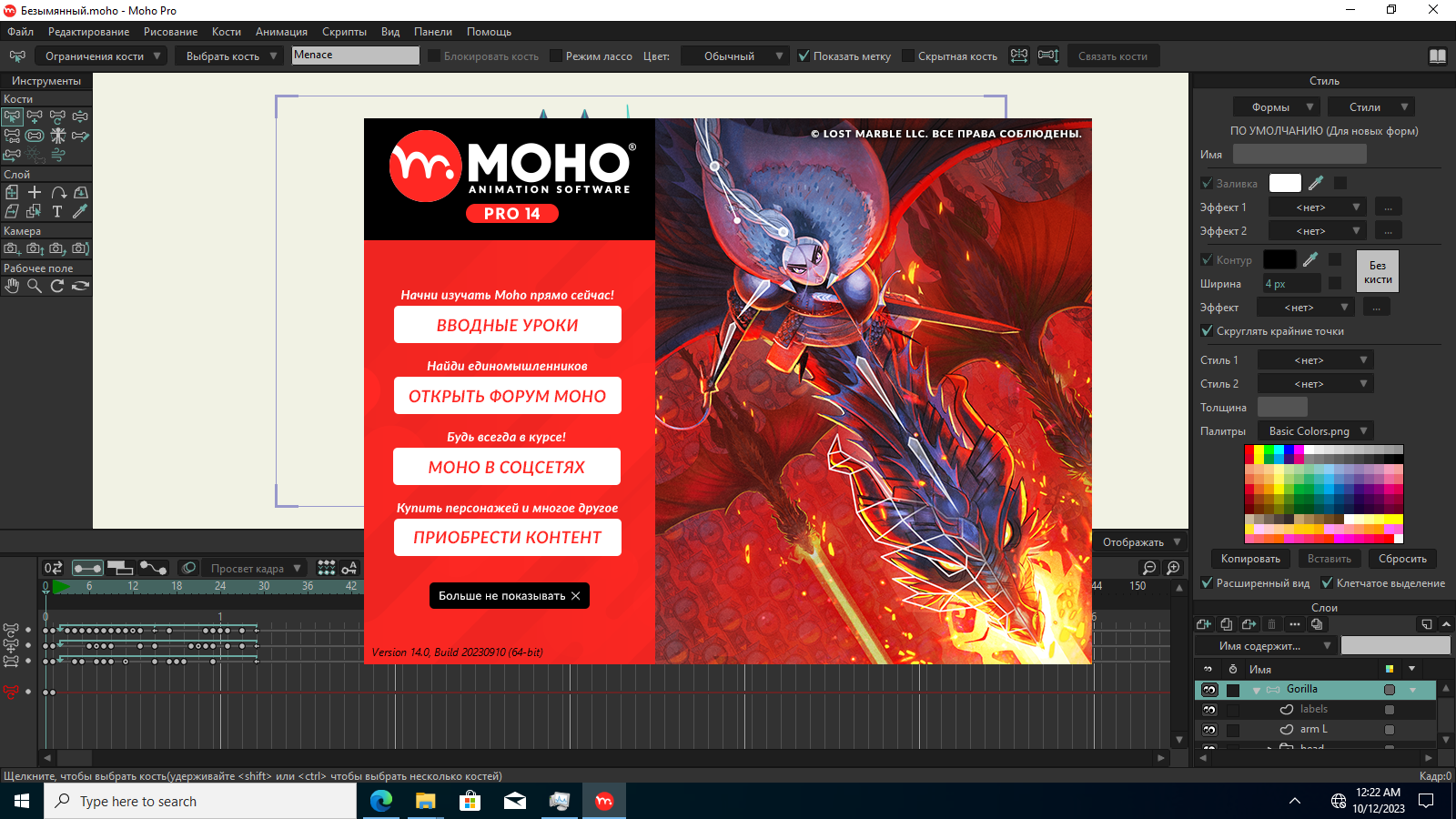Select the Zoom Camera tool
This screenshot has height=819, width=1456.
(35, 248)
